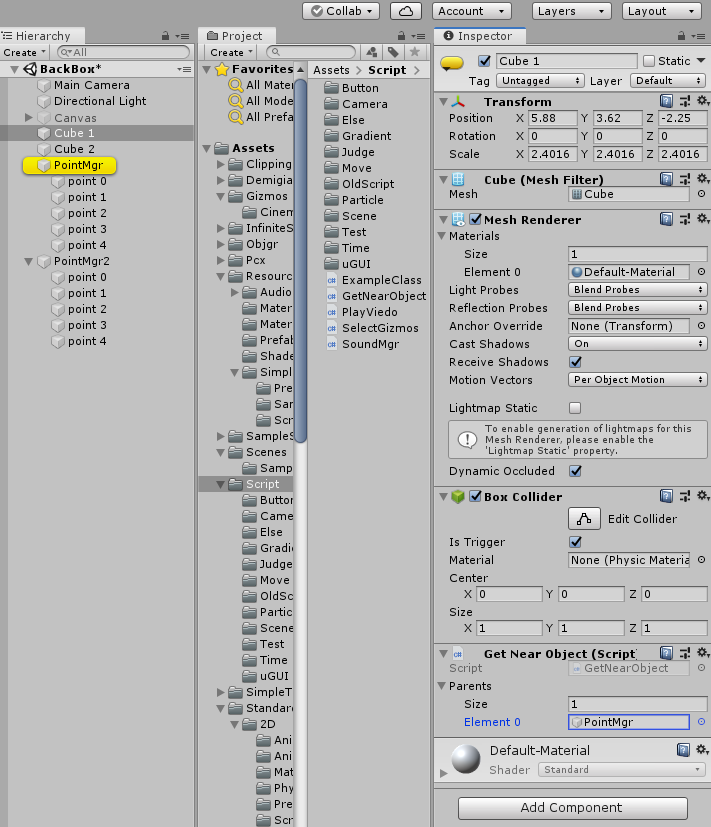Click the Add Component button

coord(572,807)
